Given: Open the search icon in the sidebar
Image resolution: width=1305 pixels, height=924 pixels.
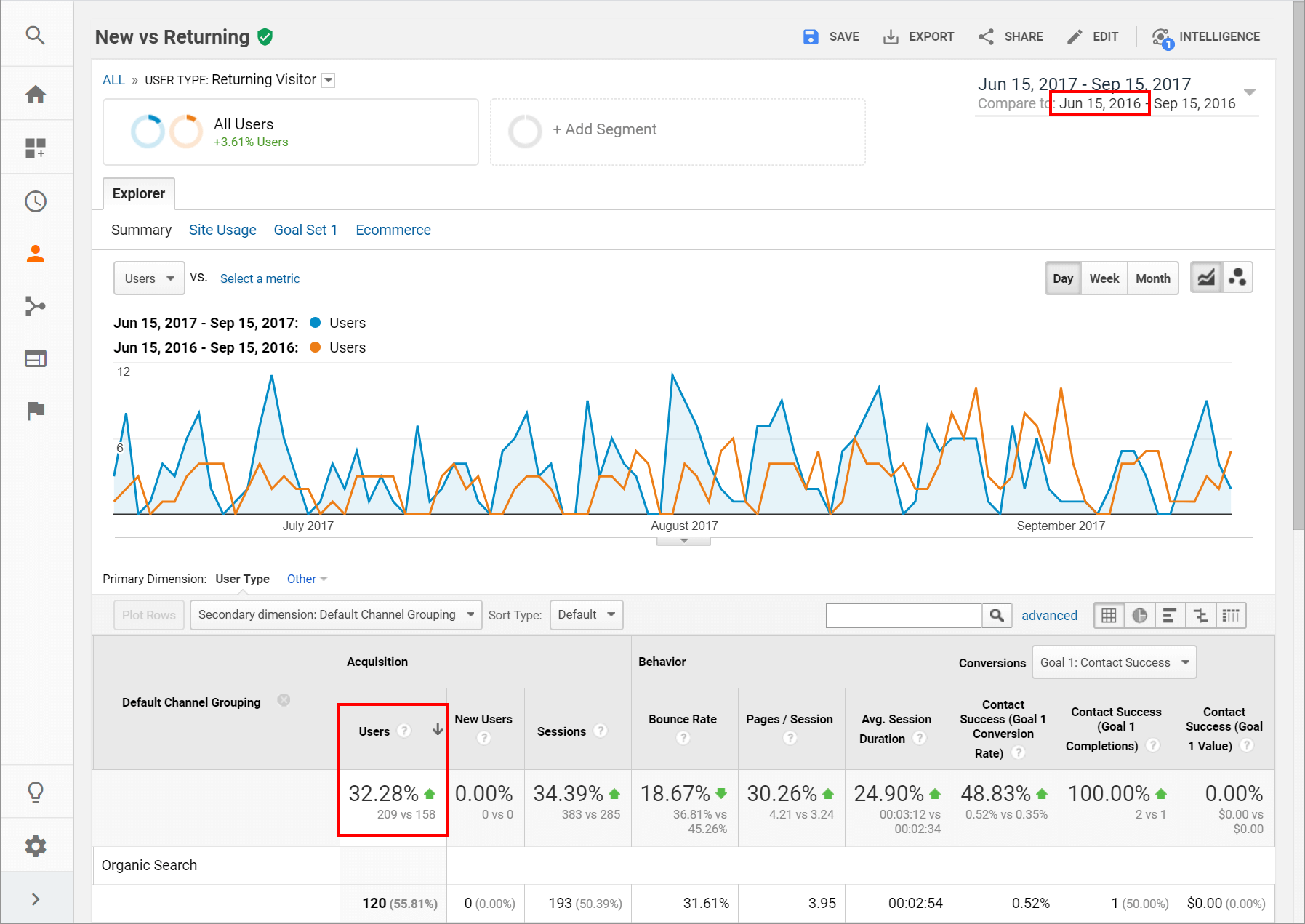Looking at the screenshot, I should click(x=35, y=35).
